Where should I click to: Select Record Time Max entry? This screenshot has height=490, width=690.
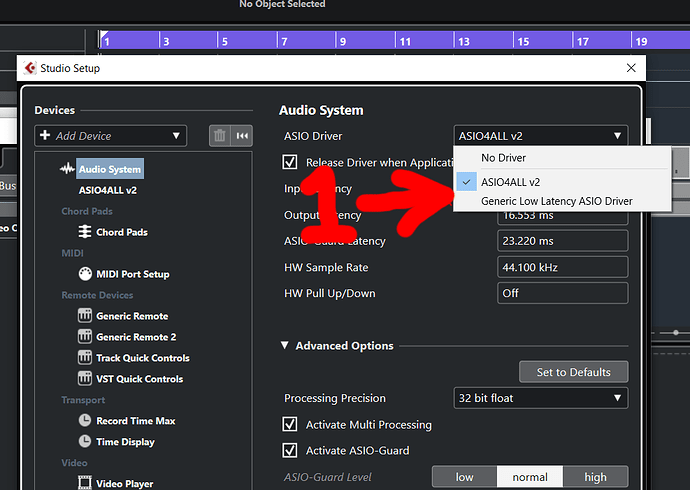point(136,421)
